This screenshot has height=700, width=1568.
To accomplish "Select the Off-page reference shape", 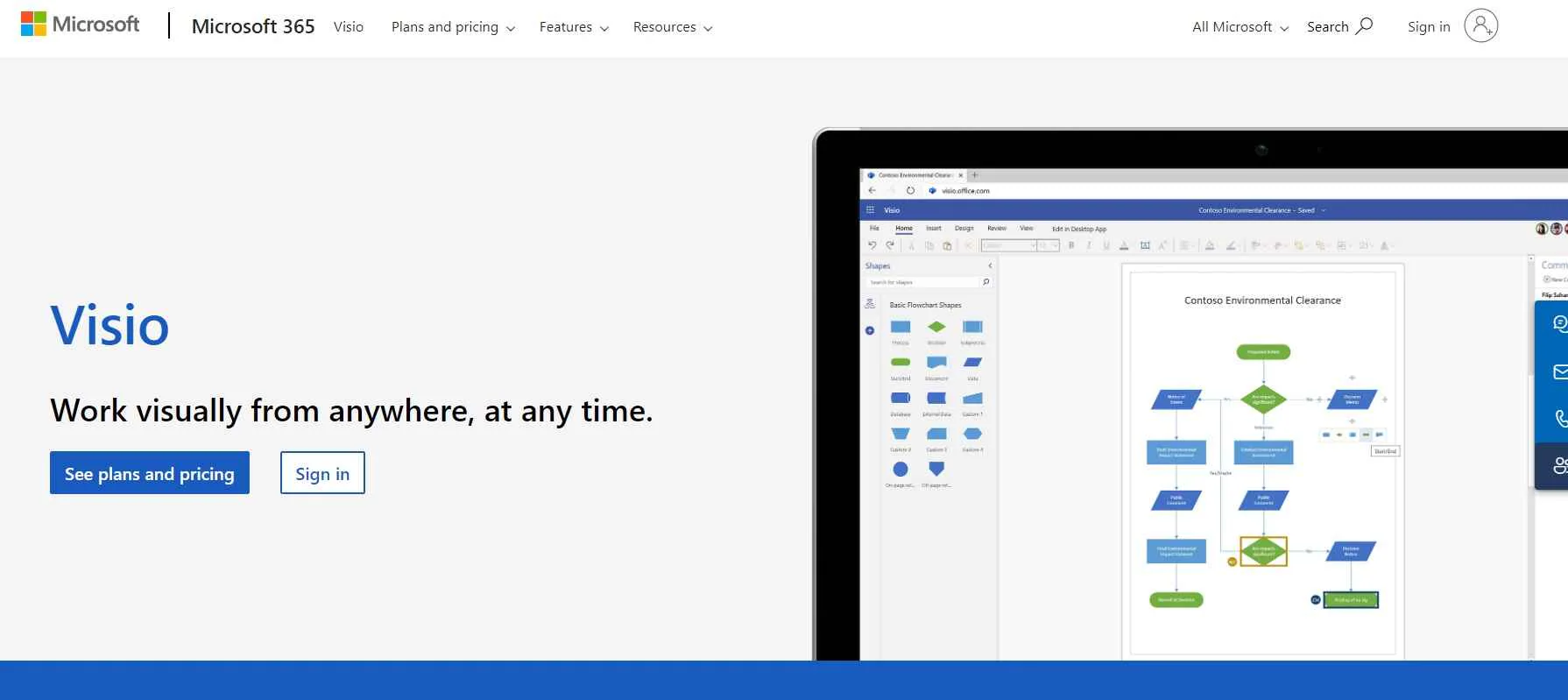I will [x=936, y=469].
